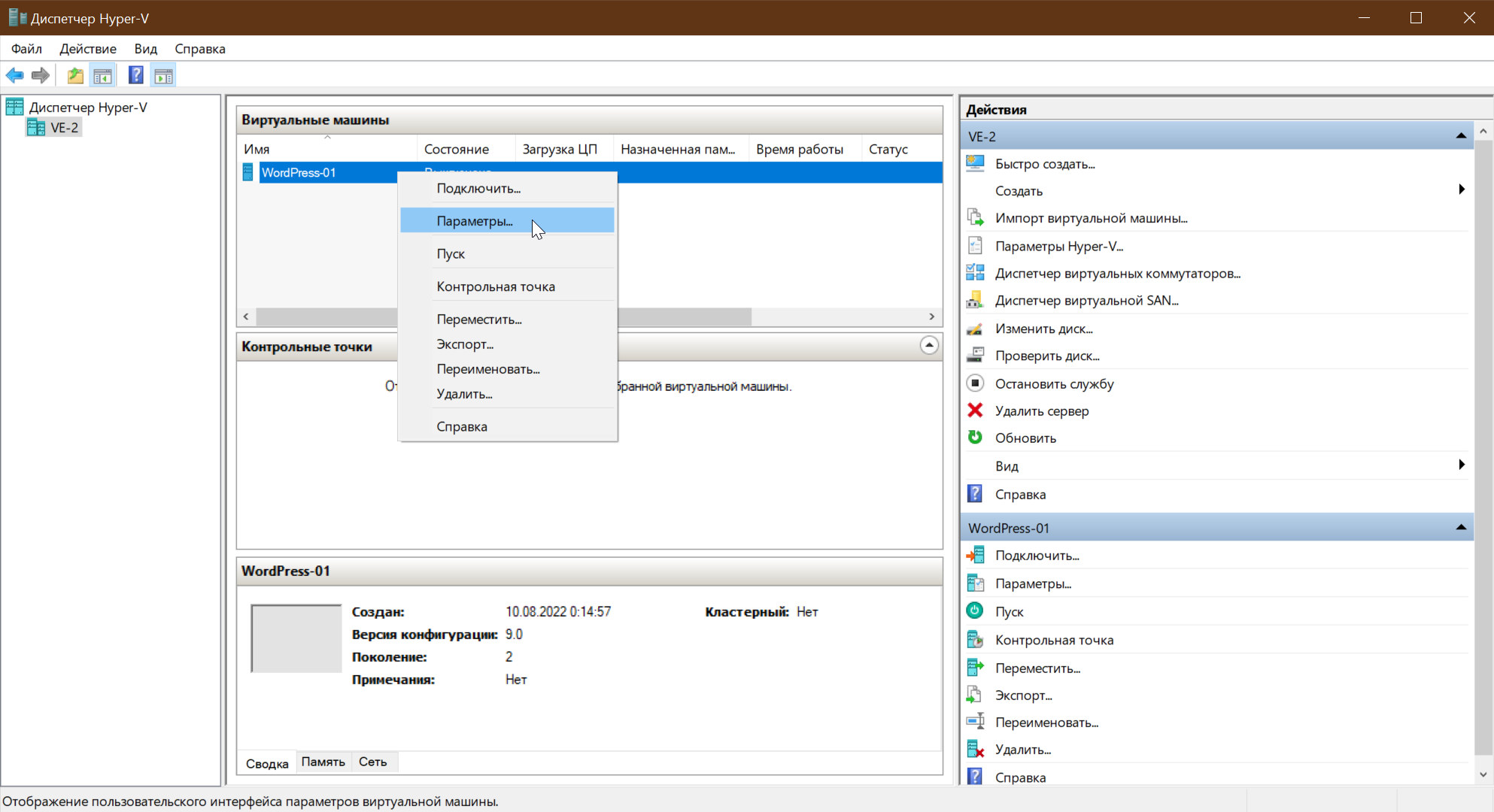
Task: Click the green Start power icon
Action: click(x=975, y=611)
